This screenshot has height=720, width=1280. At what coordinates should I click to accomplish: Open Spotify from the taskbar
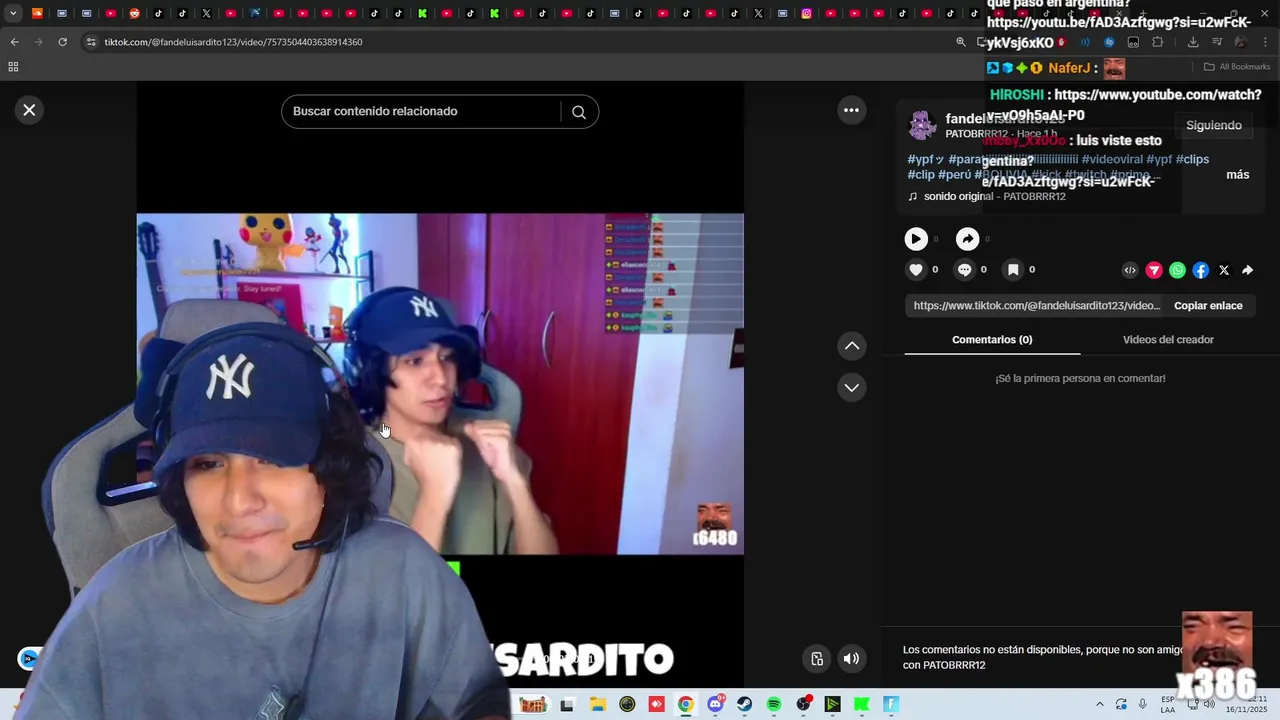coord(774,704)
